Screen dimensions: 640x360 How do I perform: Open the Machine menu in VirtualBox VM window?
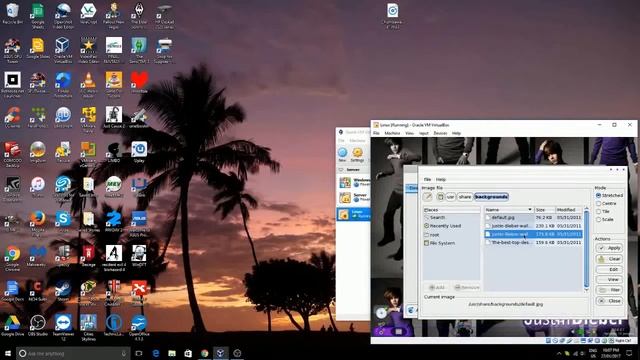click(392, 133)
